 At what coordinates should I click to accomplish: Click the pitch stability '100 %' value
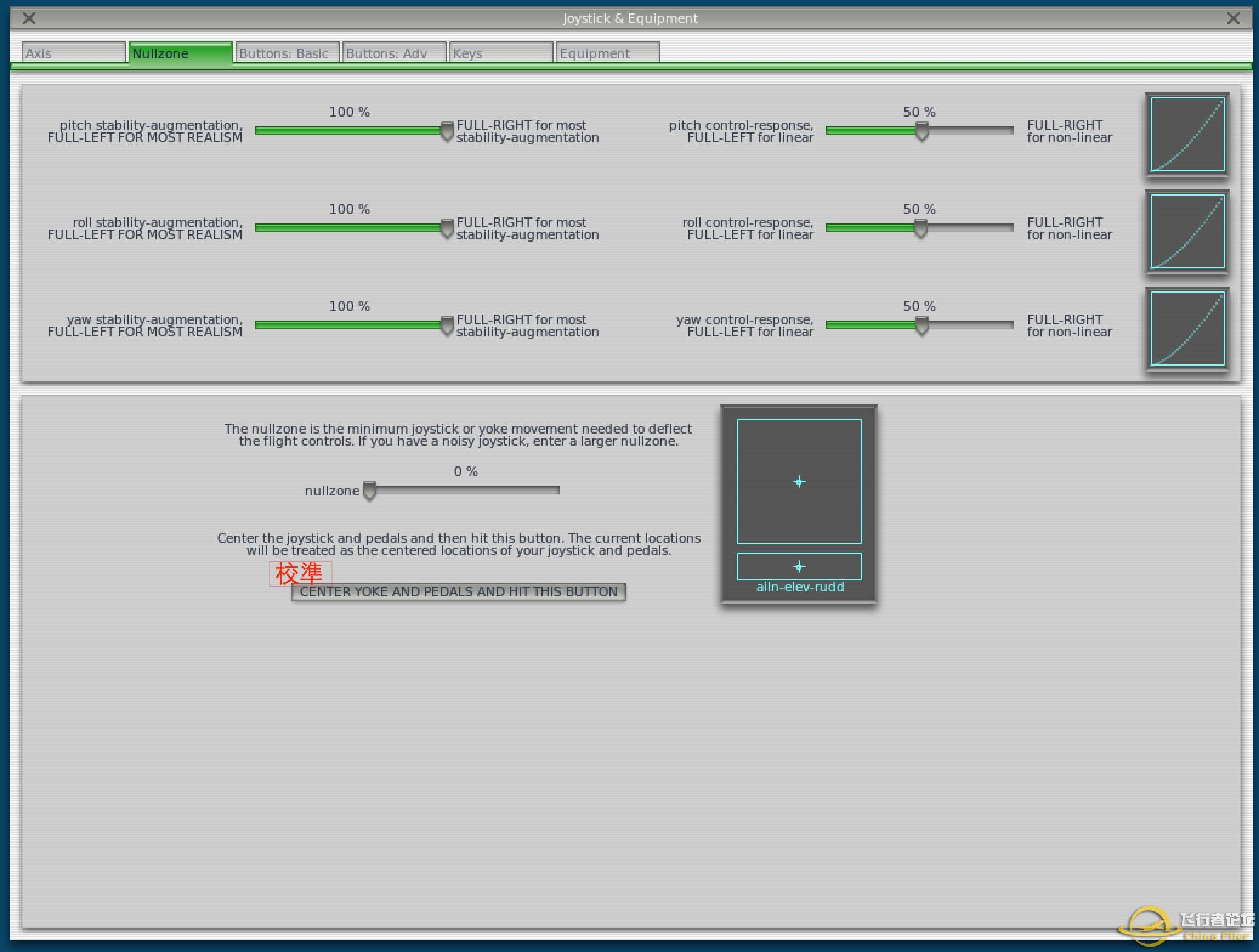349,112
